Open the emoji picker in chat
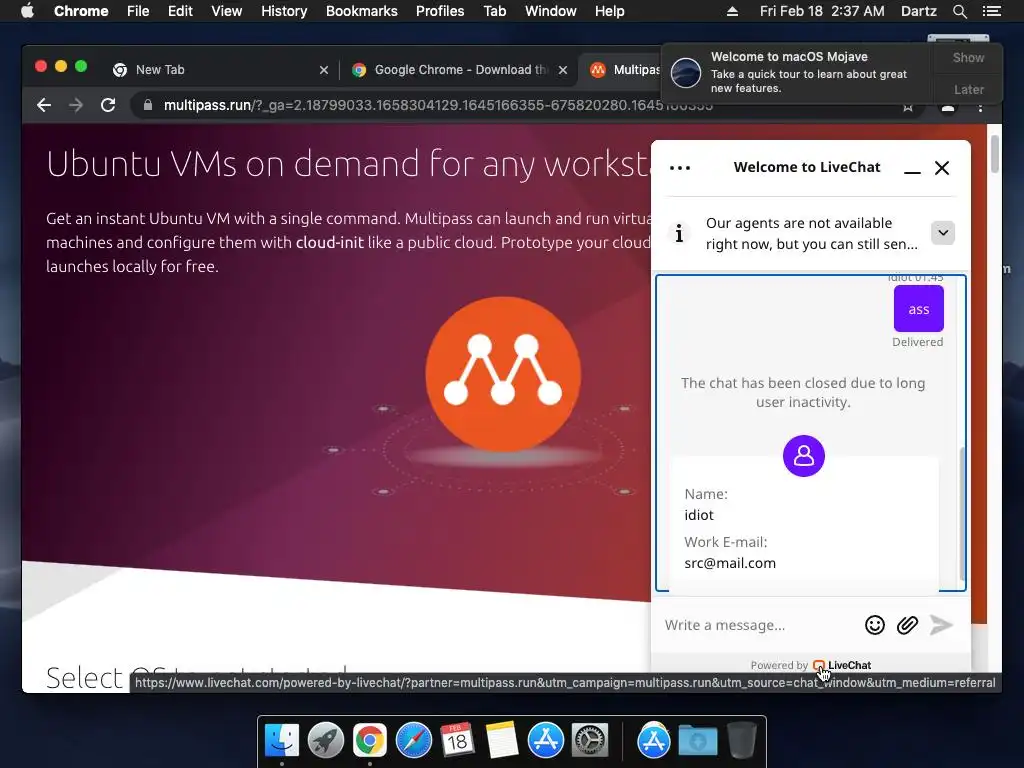 (x=874, y=625)
